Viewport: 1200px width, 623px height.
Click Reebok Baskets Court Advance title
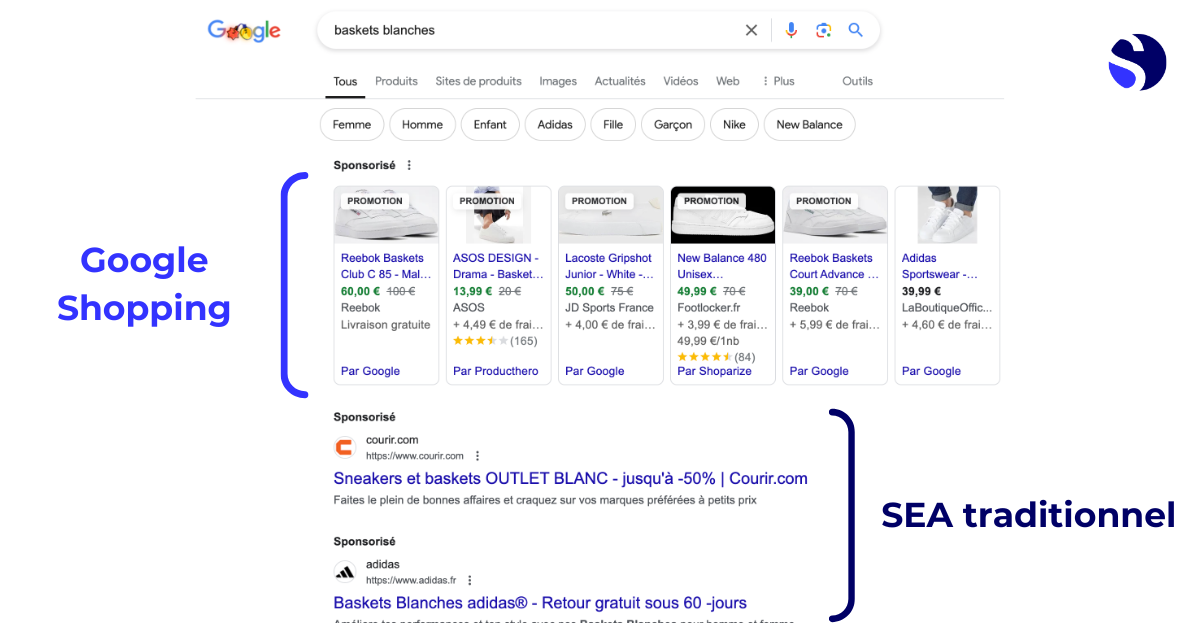(833, 266)
